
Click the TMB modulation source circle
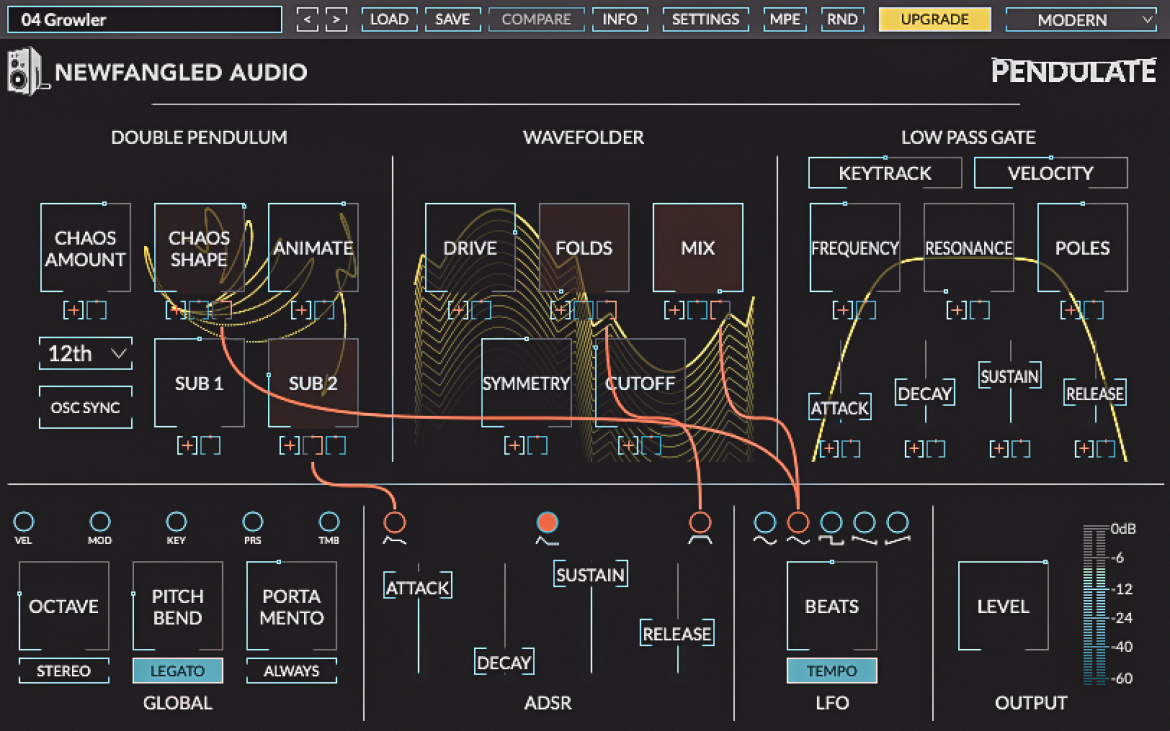[x=329, y=521]
